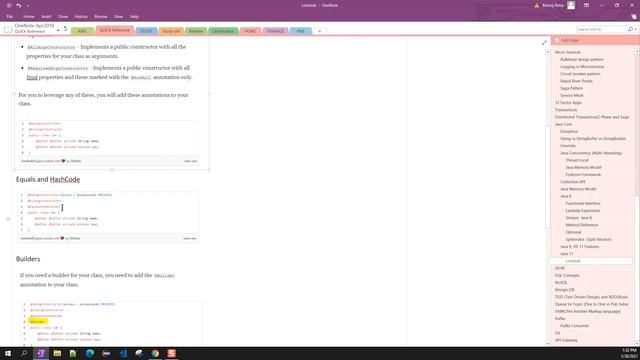Screen dimensions: 640x360
Task: Open the Circuit breaker pattern page
Action: point(580,74)
